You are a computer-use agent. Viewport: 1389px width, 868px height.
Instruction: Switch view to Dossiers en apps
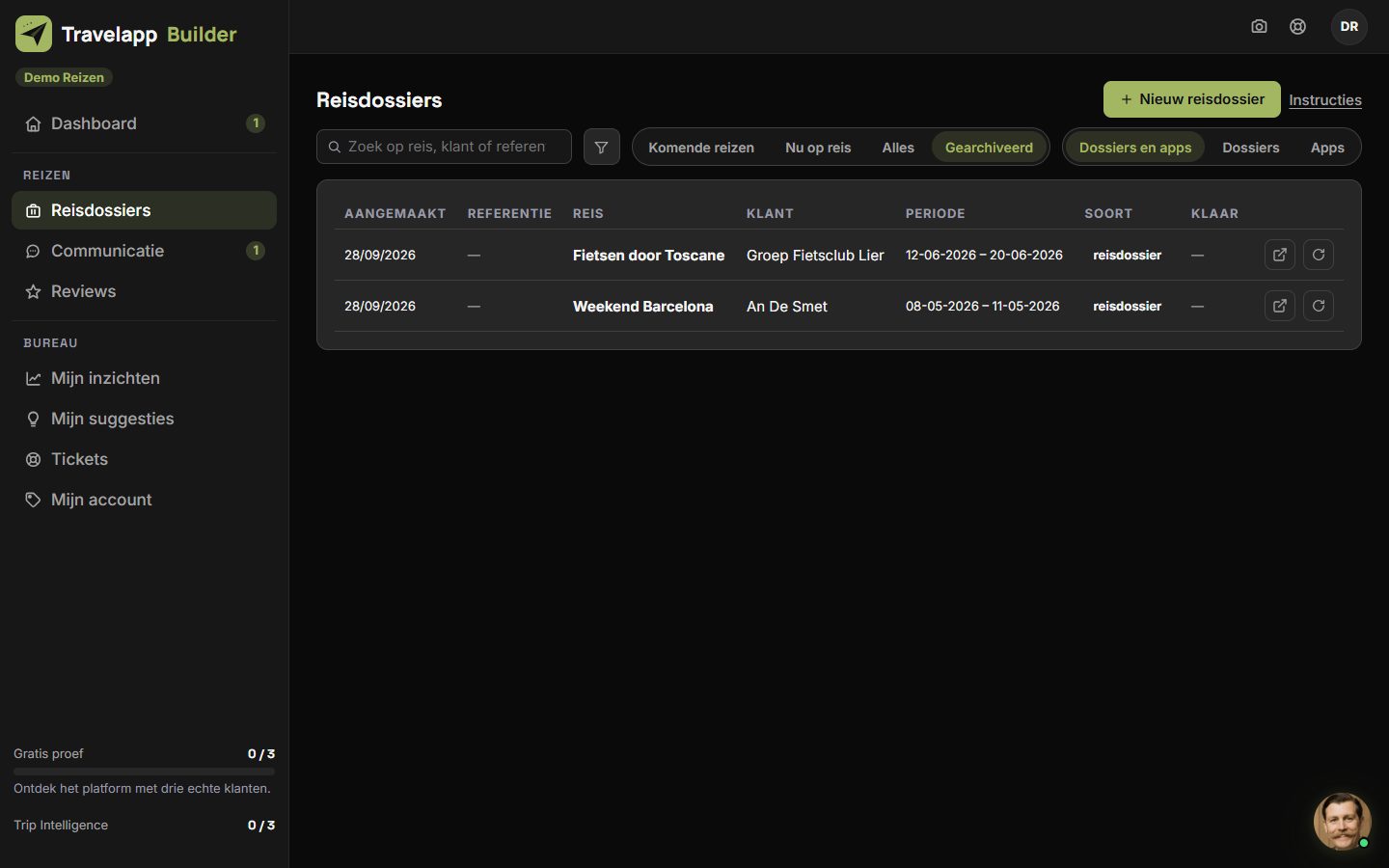click(x=1135, y=148)
